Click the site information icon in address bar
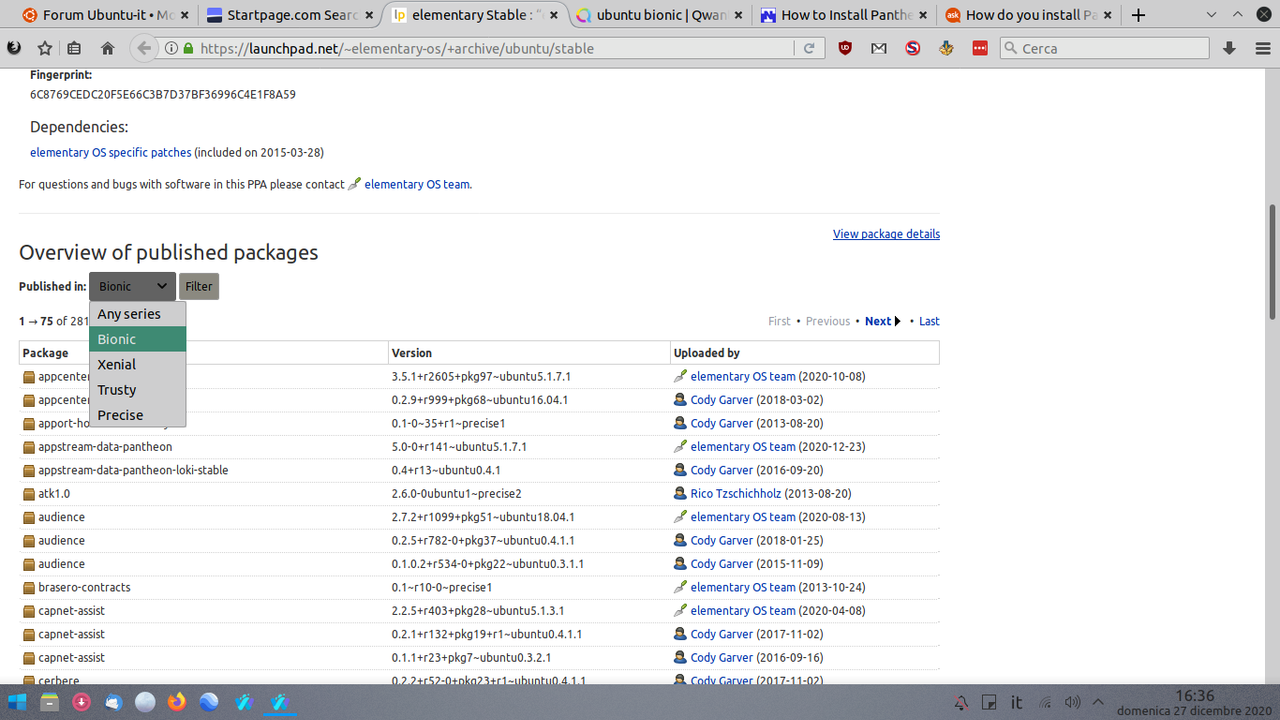Image resolution: width=1280 pixels, height=720 pixels. tap(171, 48)
